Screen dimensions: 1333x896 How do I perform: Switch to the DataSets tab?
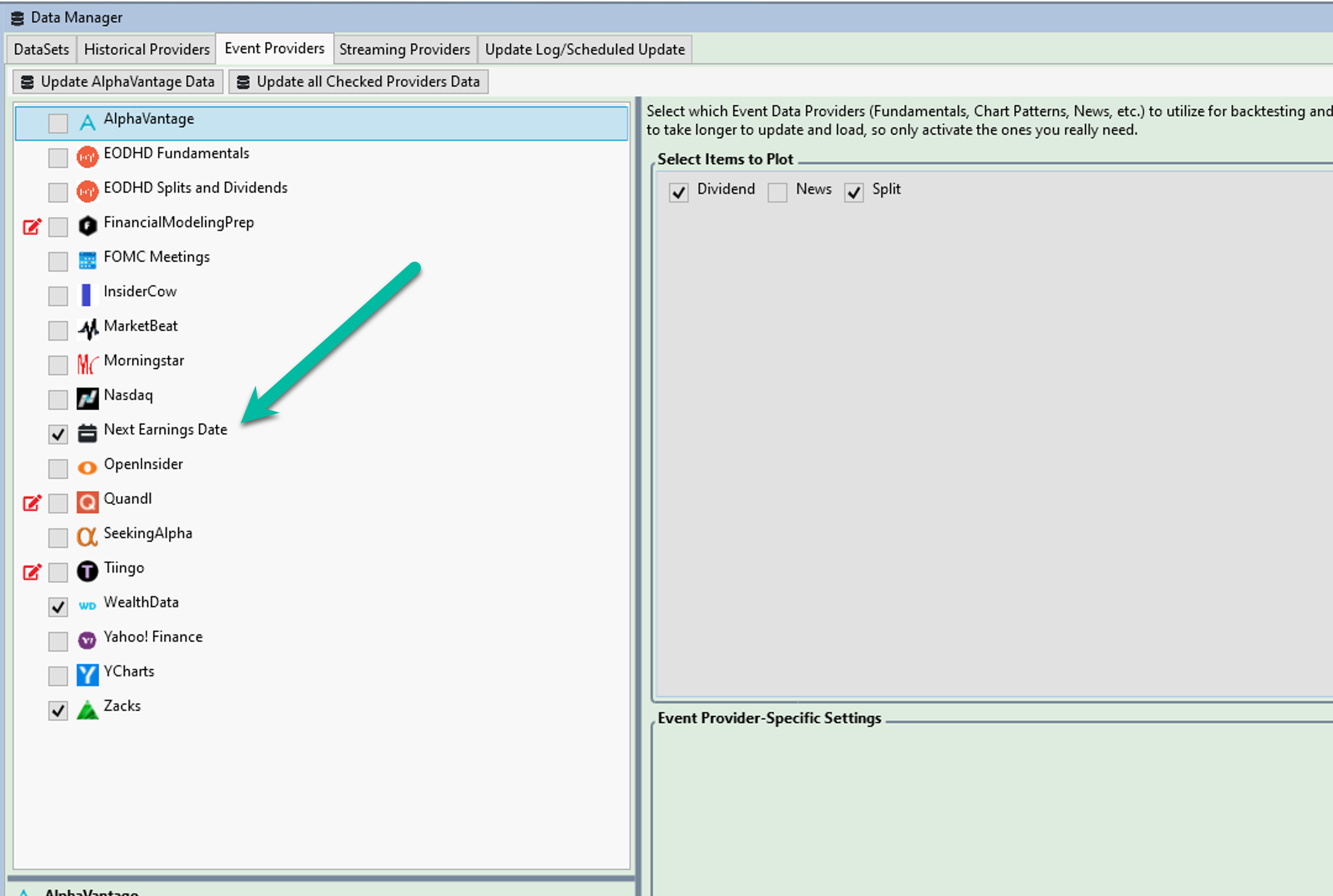41,49
